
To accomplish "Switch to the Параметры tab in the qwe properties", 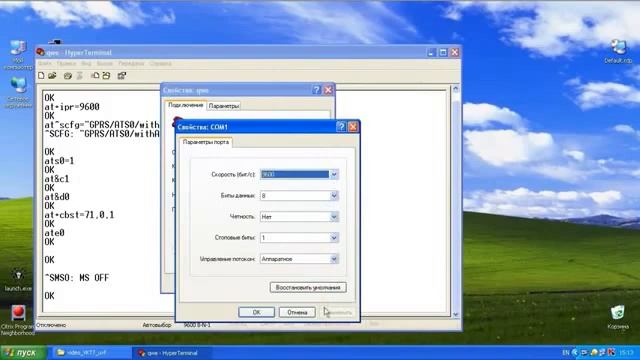I will click(223, 106).
